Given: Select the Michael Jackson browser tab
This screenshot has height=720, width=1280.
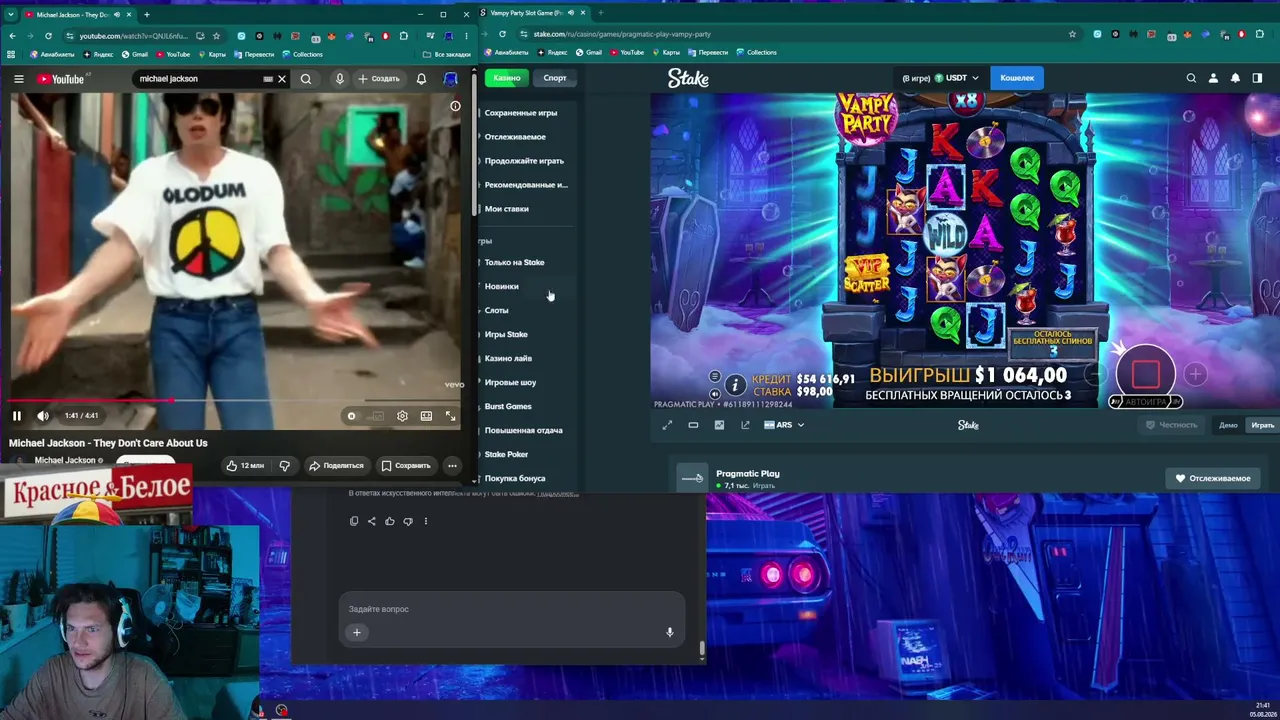Looking at the screenshot, I should pyautogui.click(x=78, y=15).
